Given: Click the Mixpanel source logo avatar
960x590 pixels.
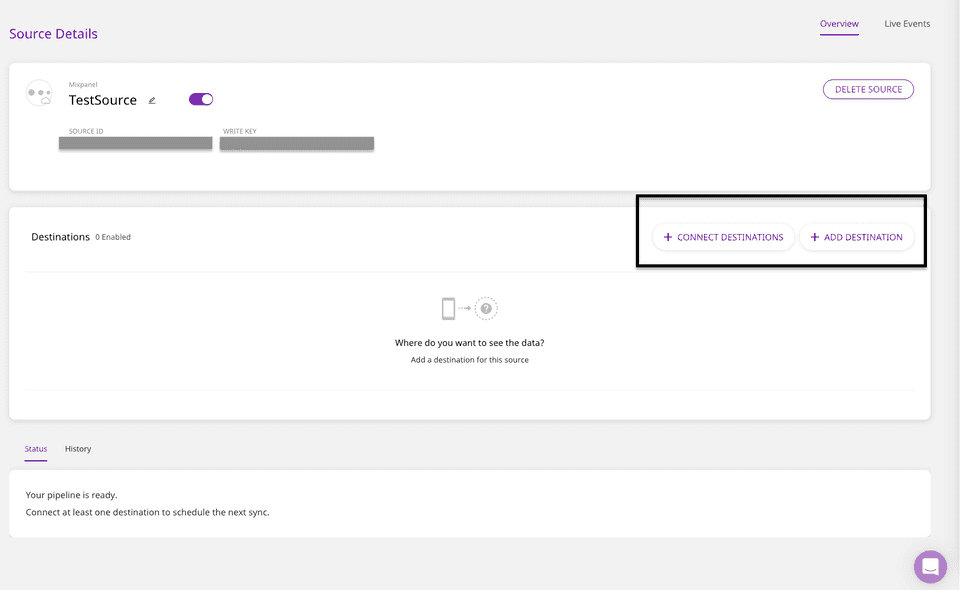Looking at the screenshot, I should 39,93.
